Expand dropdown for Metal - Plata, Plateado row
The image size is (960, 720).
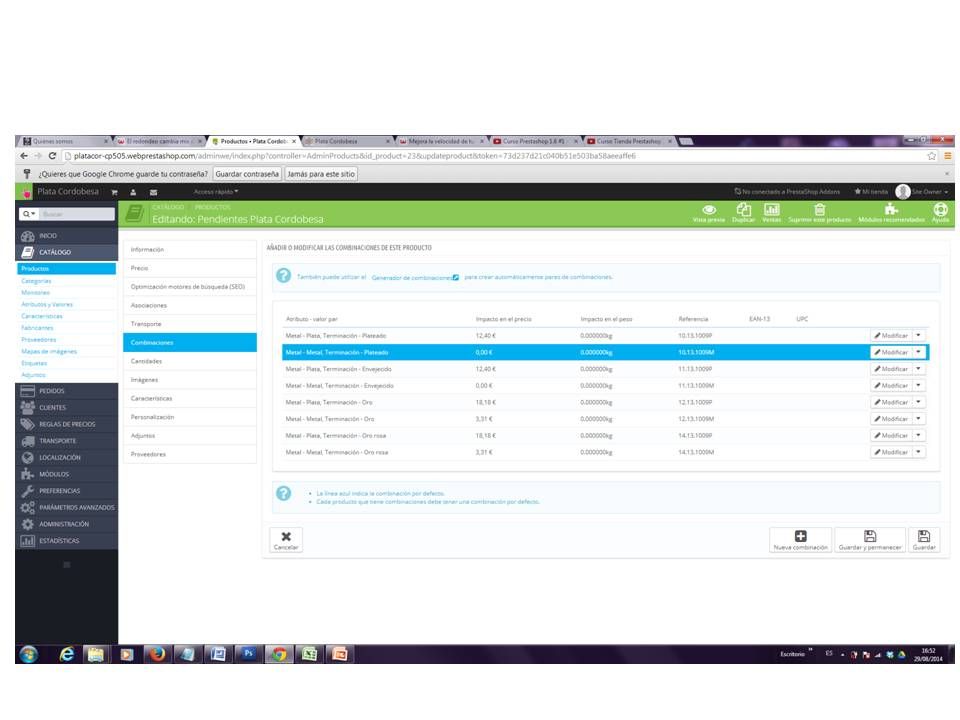[x=918, y=336]
